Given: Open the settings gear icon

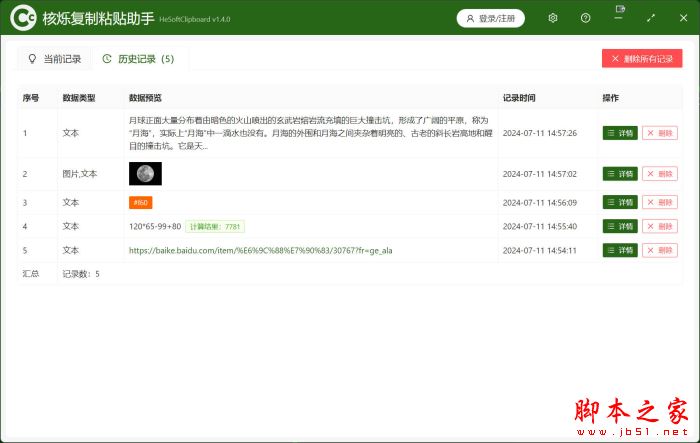Looking at the screenshot, I should pos(553,18).
